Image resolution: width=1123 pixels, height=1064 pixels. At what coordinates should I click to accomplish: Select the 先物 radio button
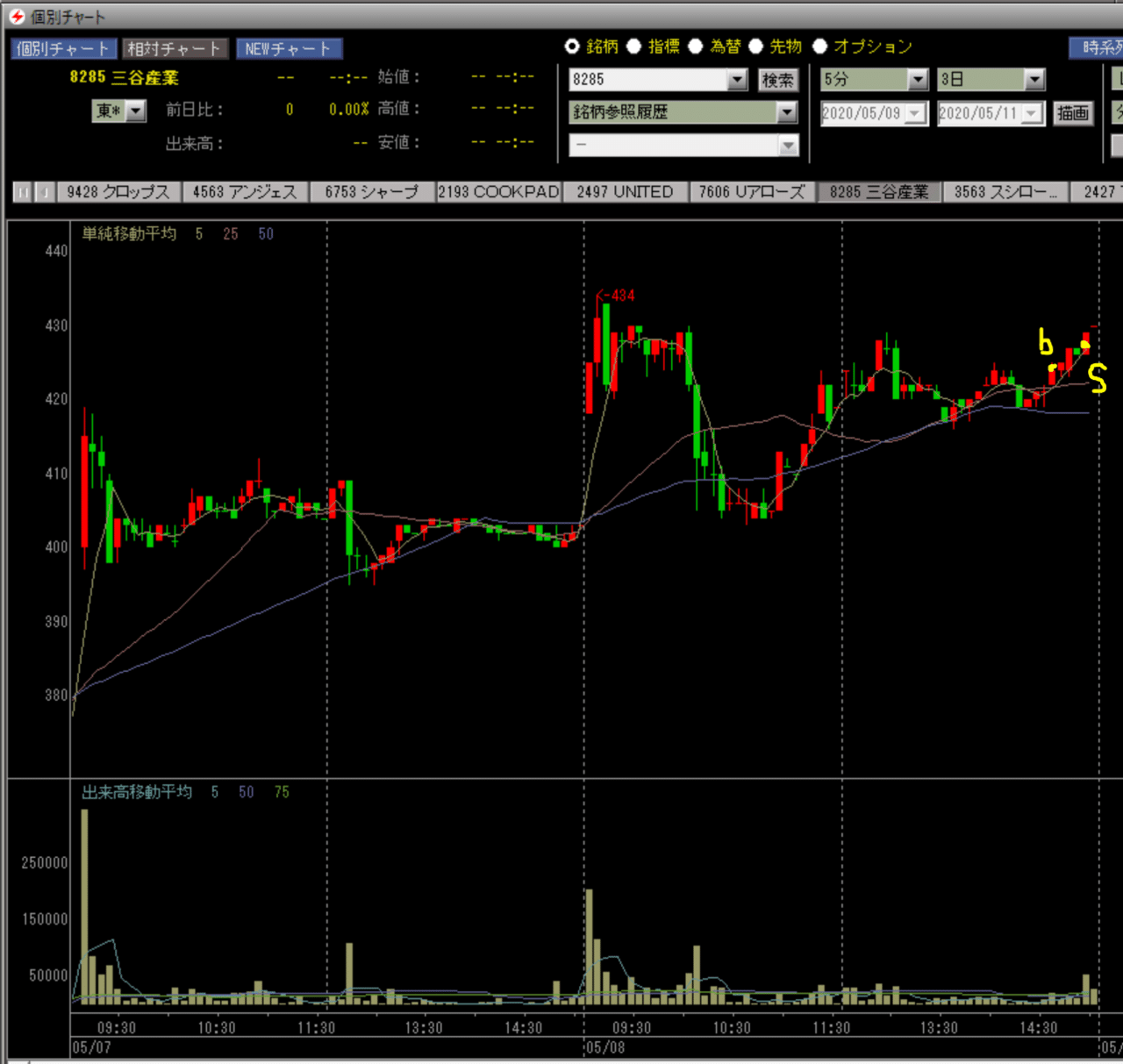coord(755,46)
